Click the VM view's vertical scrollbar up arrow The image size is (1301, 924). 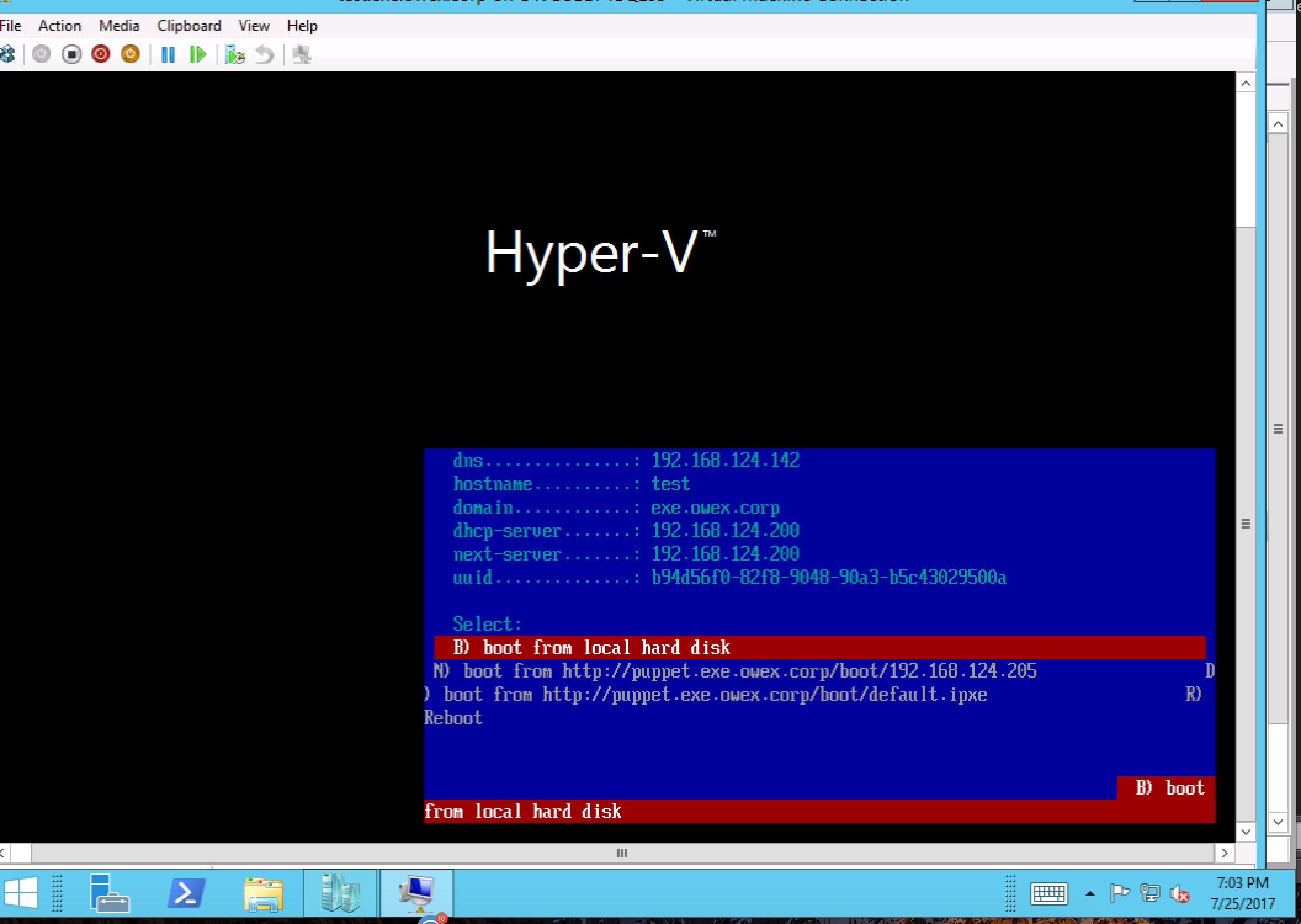(x=1246, y=83)
